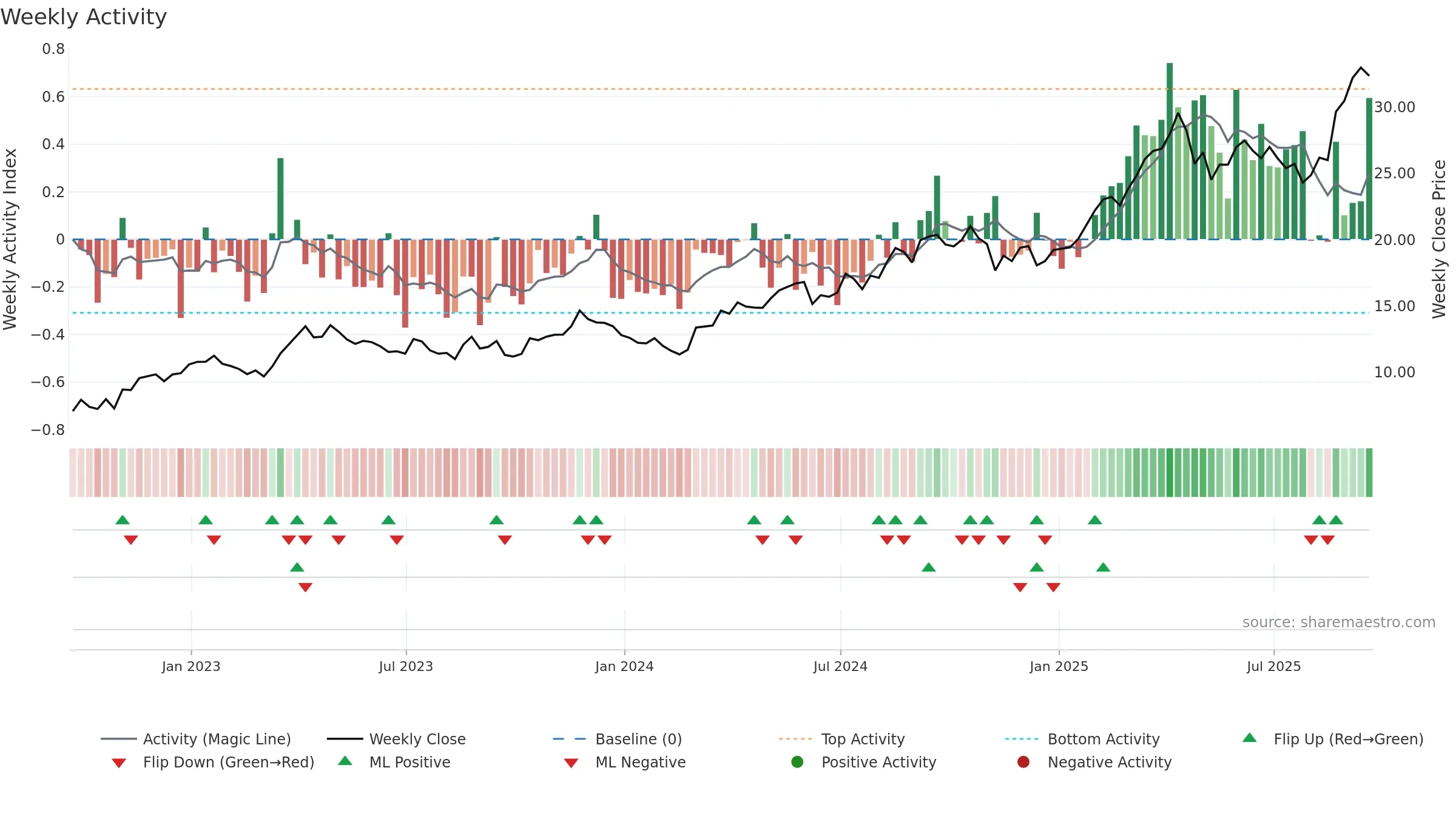Screen dimensions: 1456x819
Task: Toggle the Top Activity legend entry
Action: pyautogui.click(x=841, y=739)
